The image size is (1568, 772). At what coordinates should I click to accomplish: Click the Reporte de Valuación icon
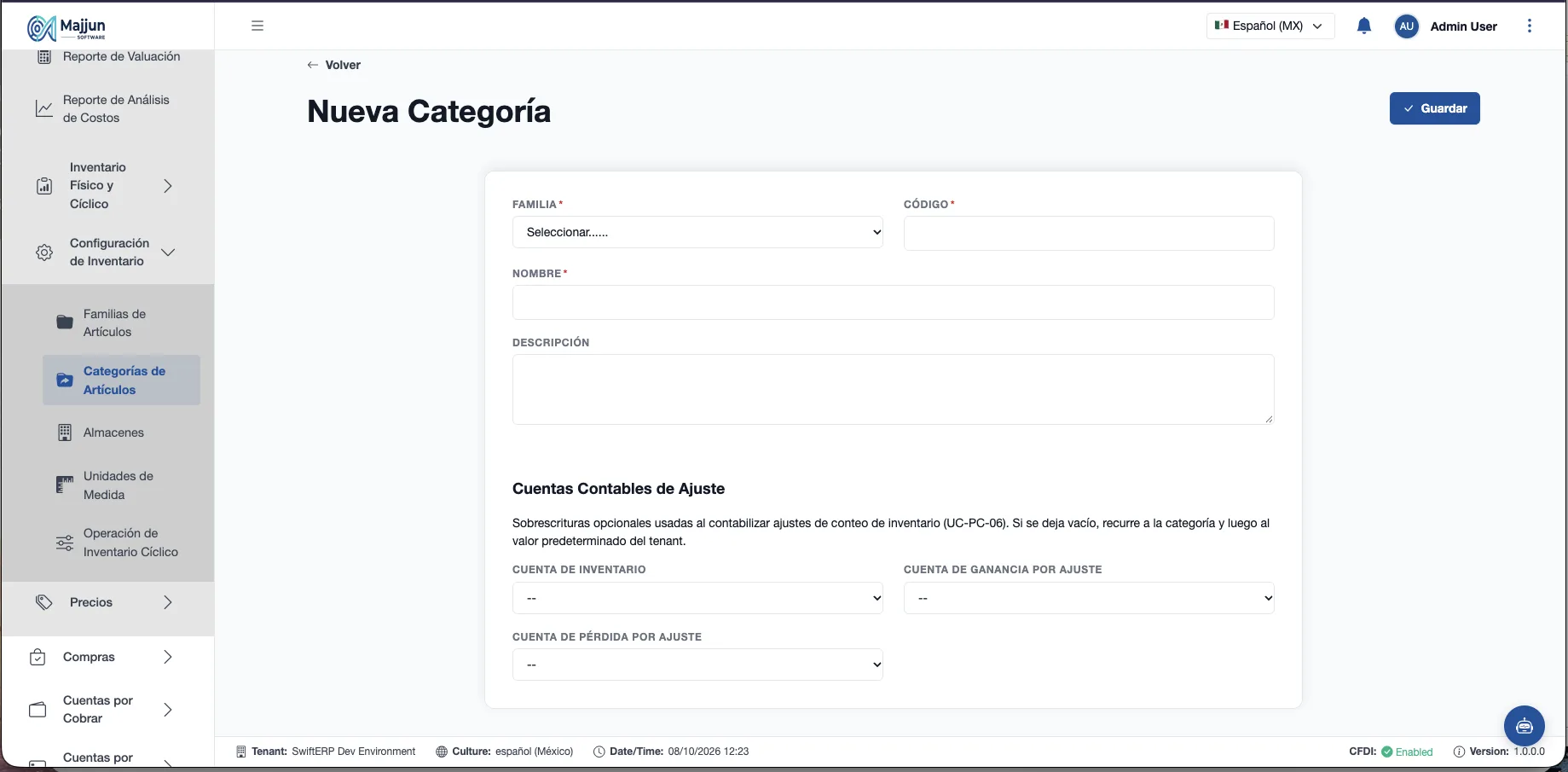tap(44, 57)
